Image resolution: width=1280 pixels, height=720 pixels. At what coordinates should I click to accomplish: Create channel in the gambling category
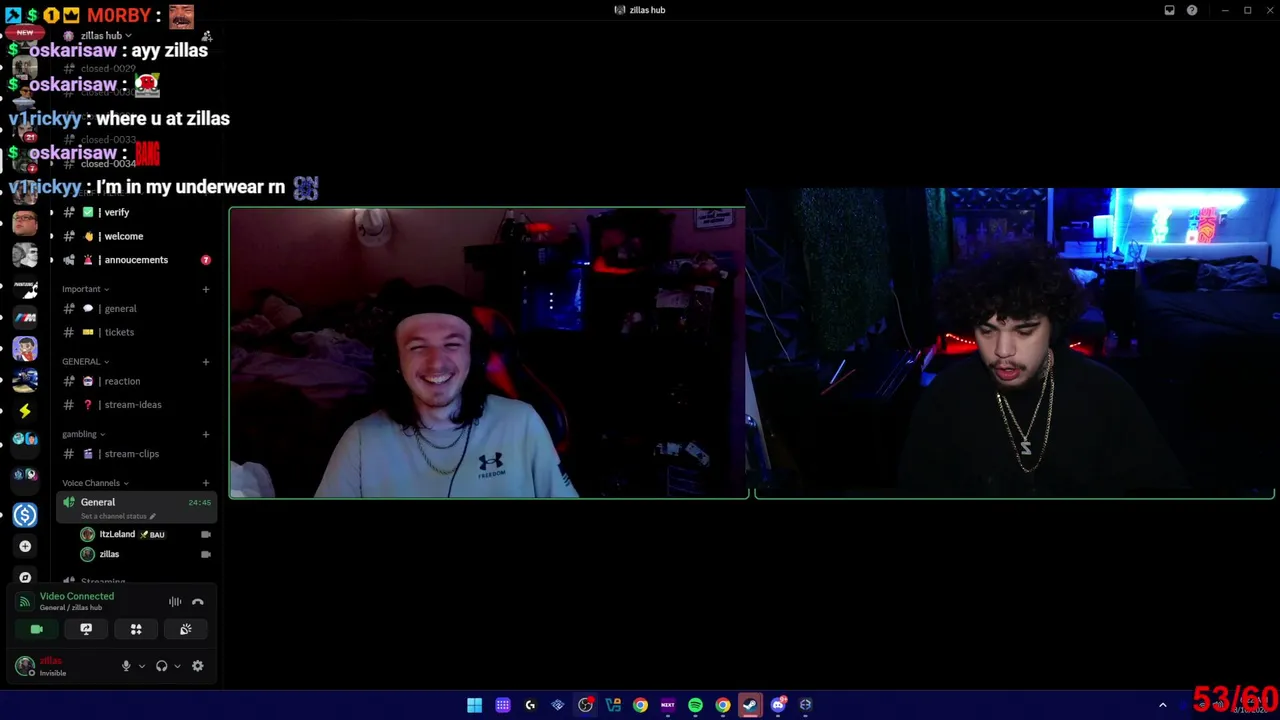(206, 434)
